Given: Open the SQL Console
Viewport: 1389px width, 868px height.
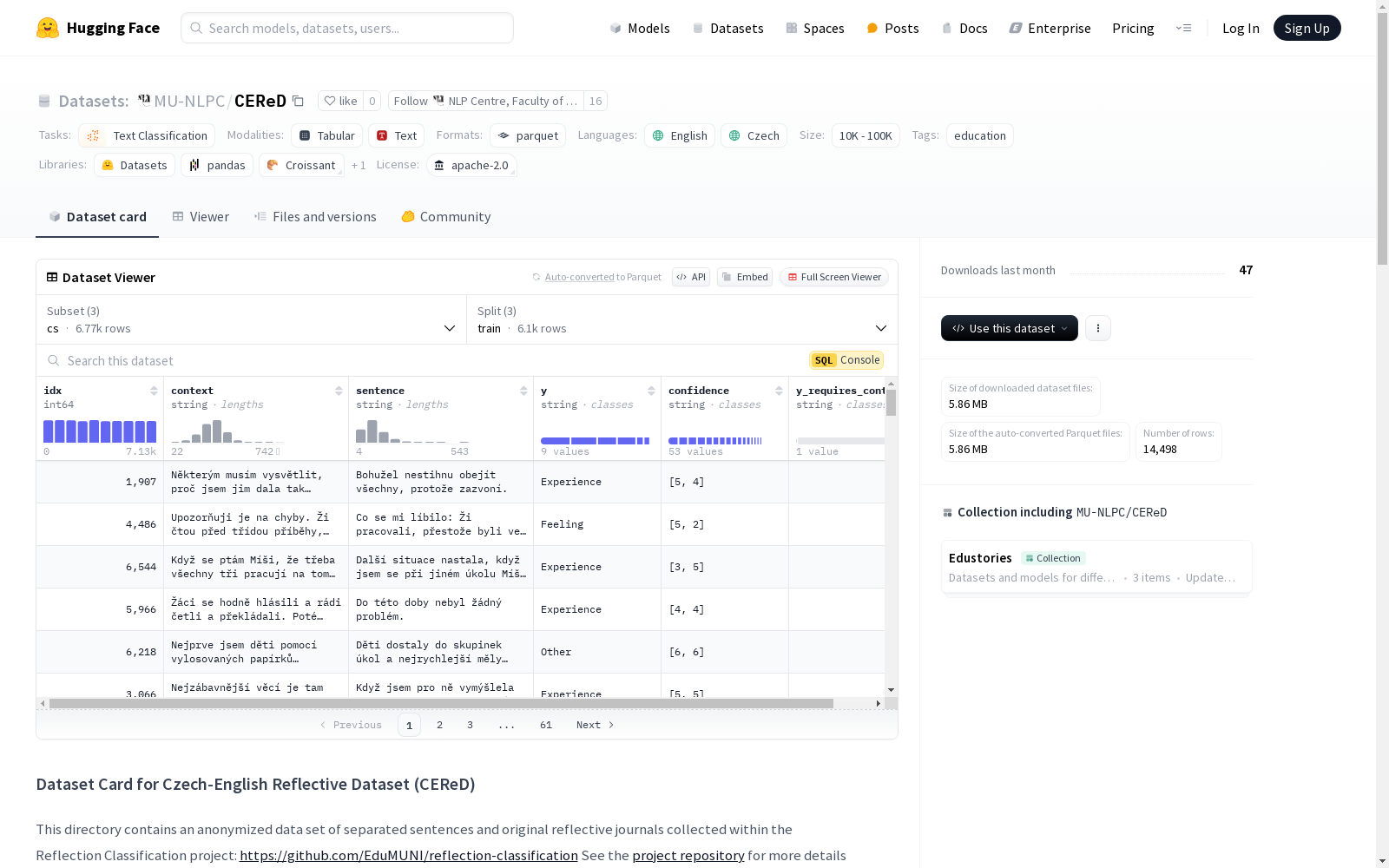Looking at the screenshot, I should (x=846, y=360).
